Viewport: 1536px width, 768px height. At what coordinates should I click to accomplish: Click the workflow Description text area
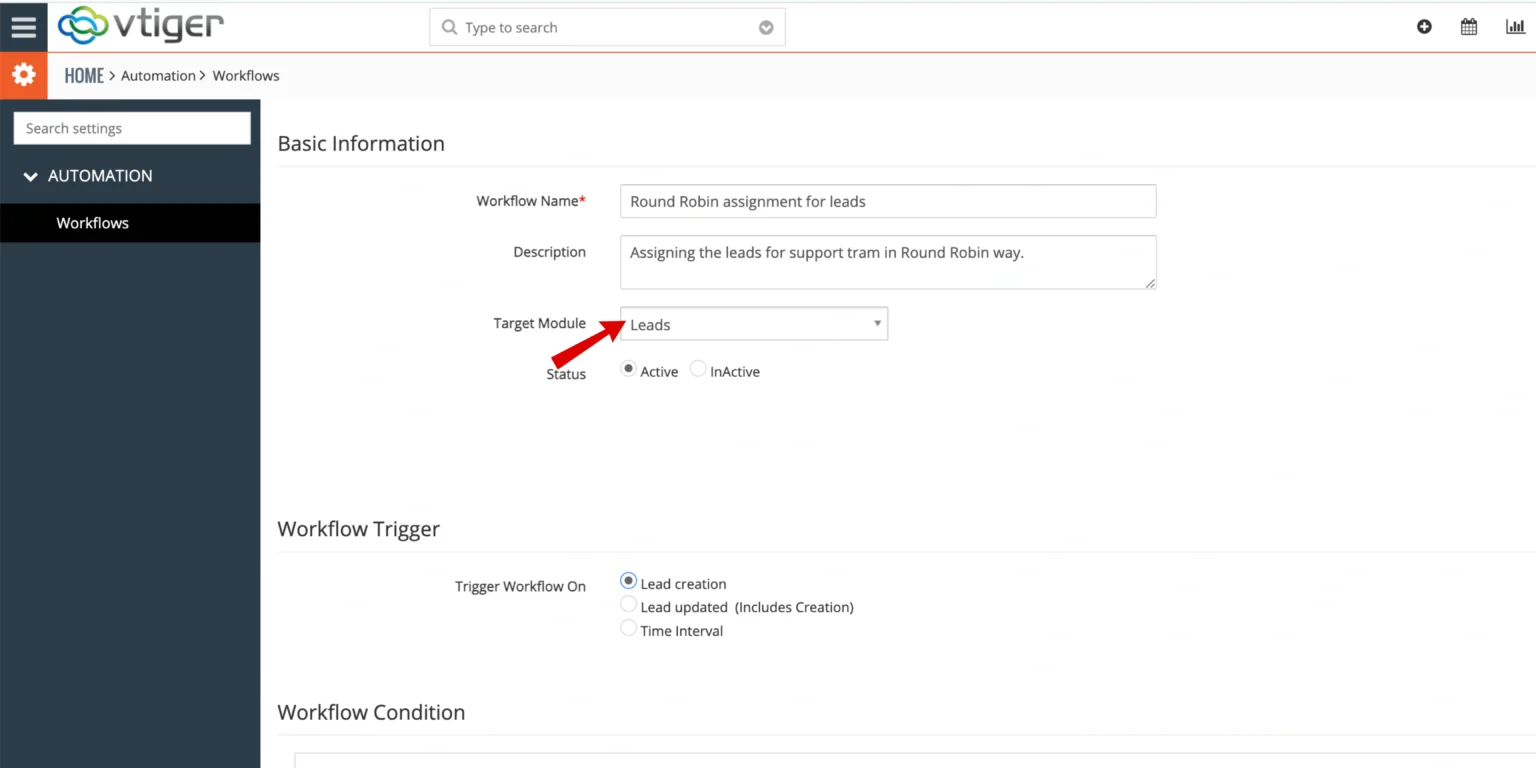tap(887, 262)
